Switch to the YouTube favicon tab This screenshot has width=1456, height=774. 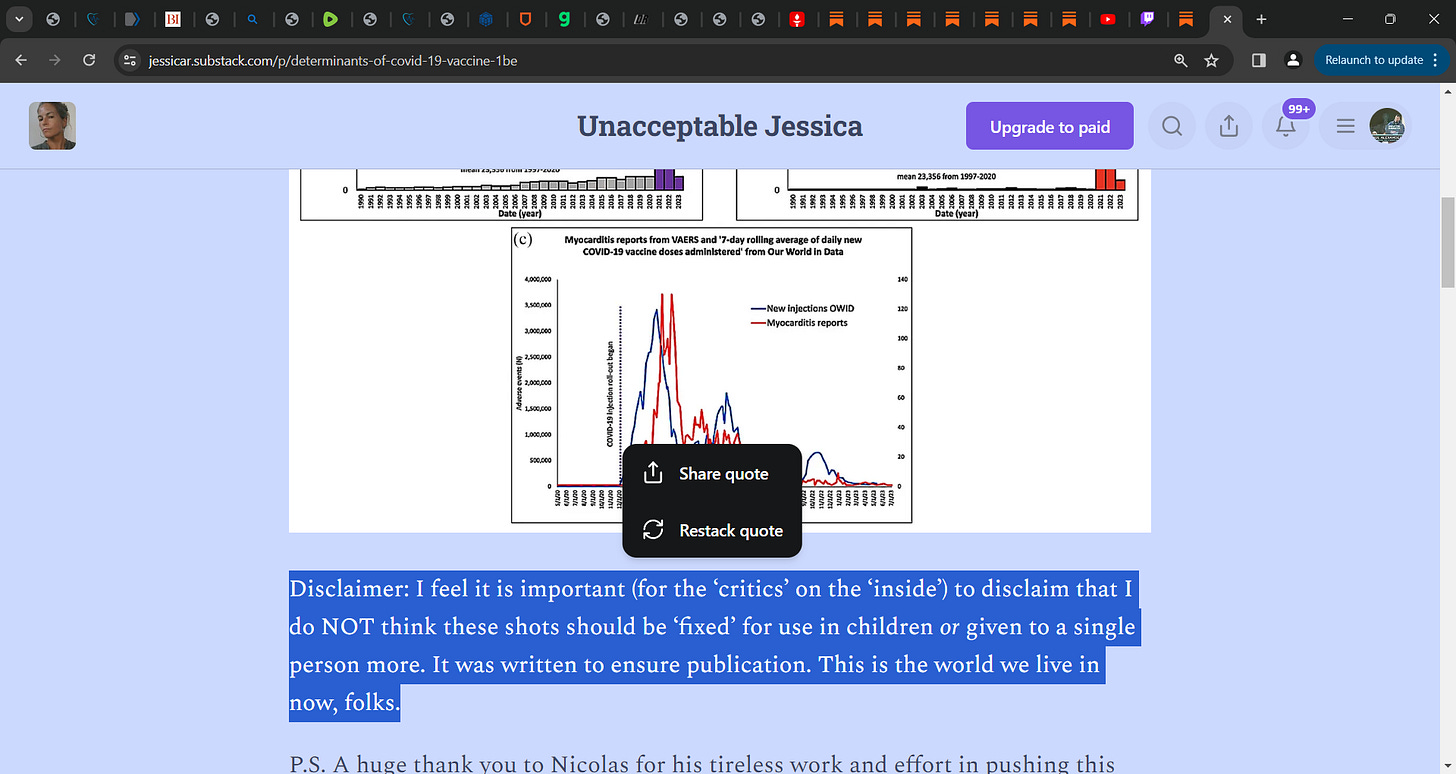click(1108, 19)
